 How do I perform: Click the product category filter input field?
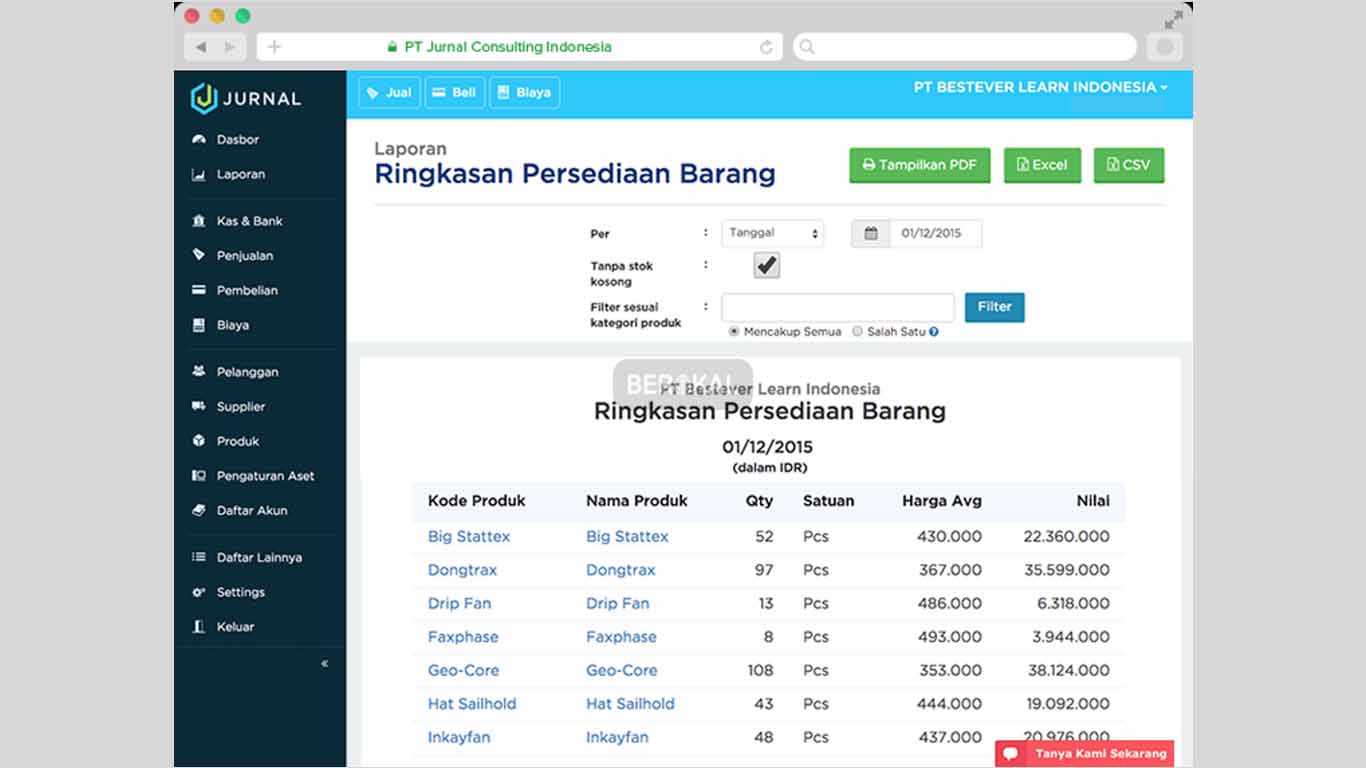click(x=838, y=307)
